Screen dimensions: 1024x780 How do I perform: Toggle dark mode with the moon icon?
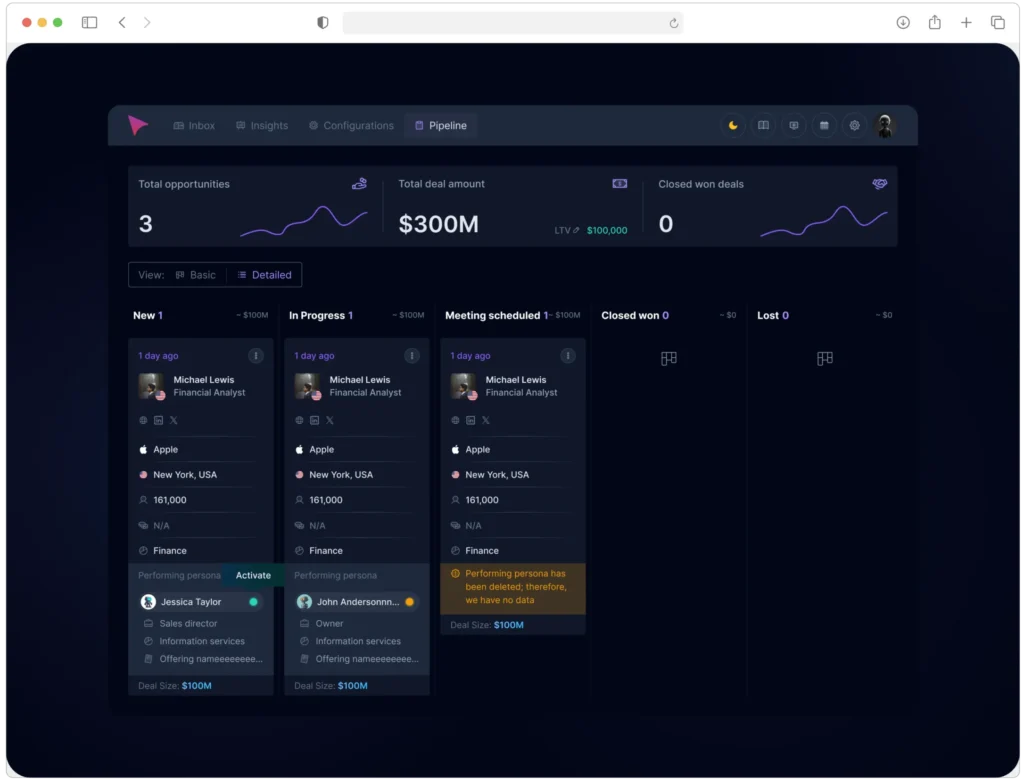click(x=733, y=125)
